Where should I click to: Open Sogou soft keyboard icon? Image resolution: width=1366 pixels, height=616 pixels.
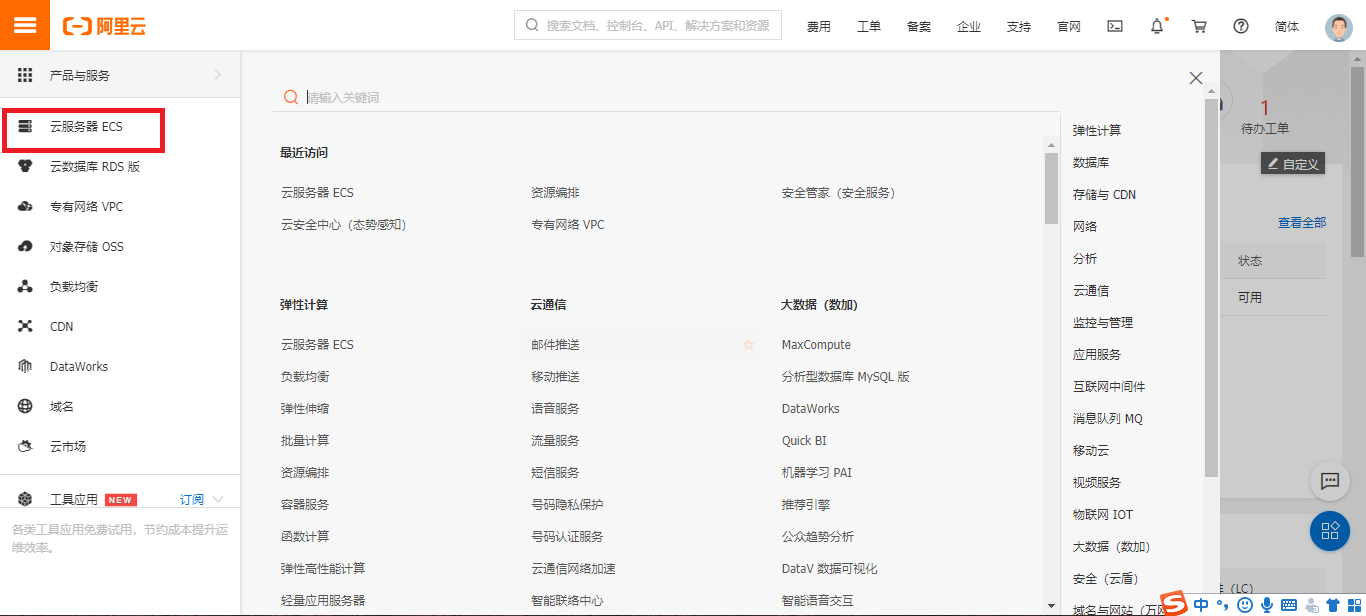coord(1290,605)
